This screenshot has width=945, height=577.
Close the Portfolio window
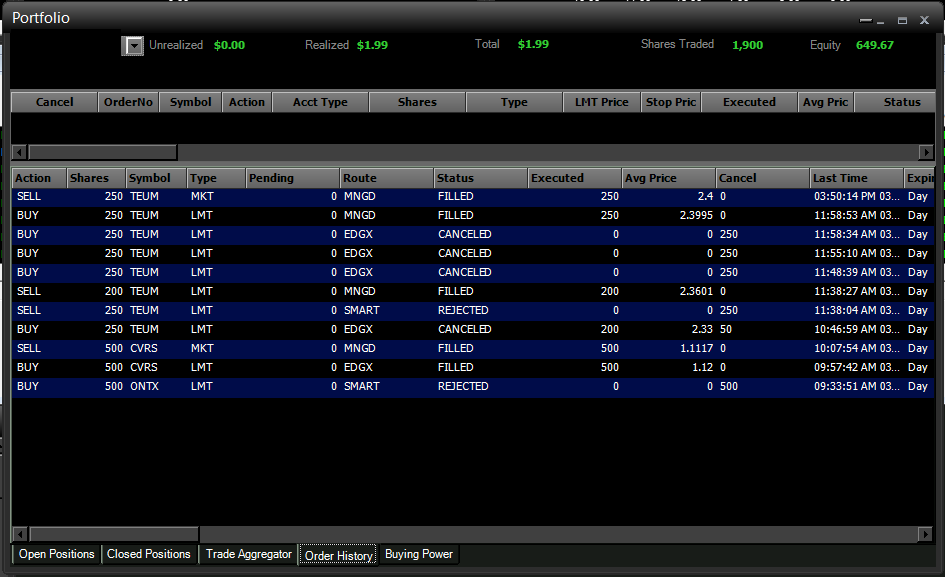pyautogui.click(x=924, y=20)
